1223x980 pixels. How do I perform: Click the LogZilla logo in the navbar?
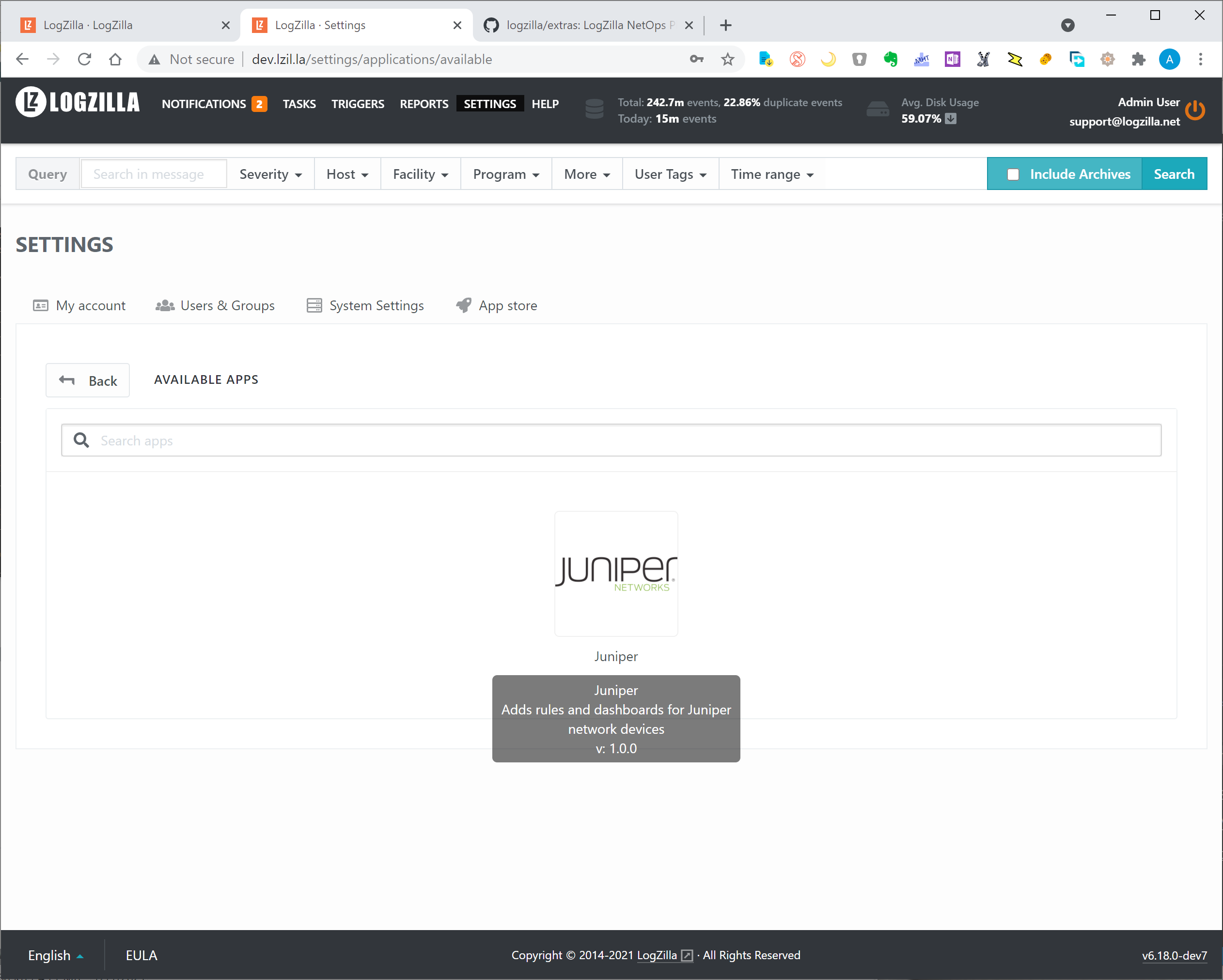pos(77,103)
